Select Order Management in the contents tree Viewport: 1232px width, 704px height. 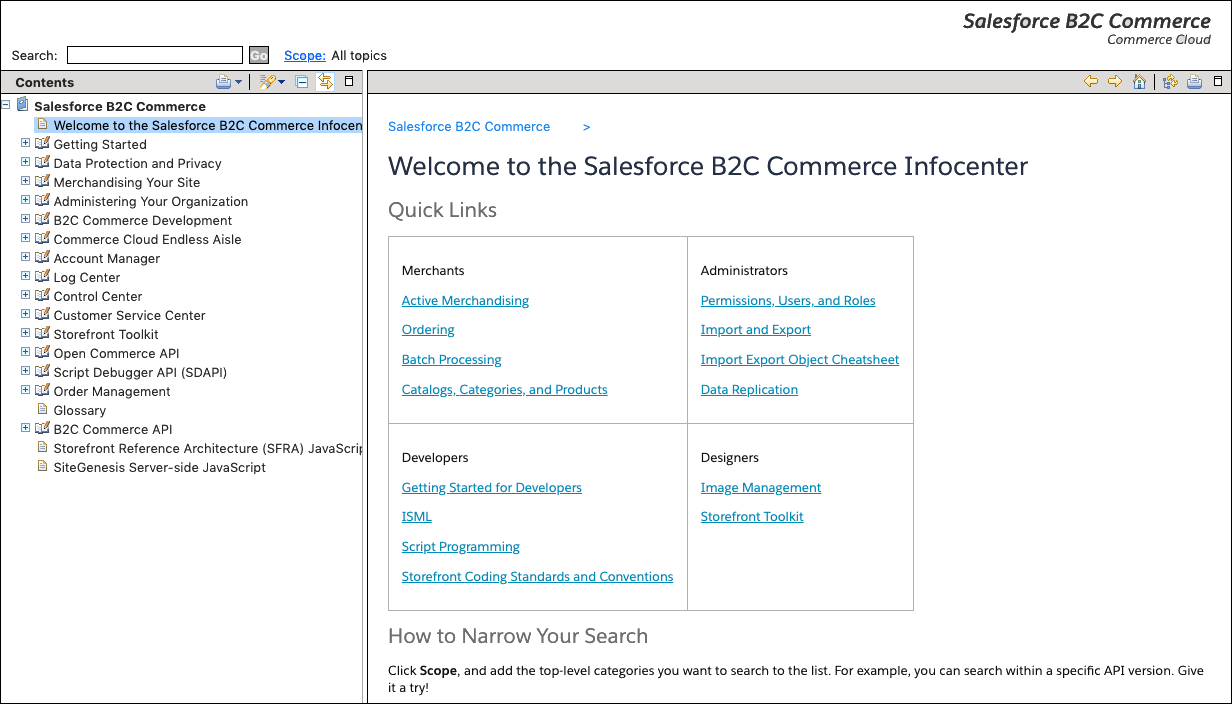(112, 391)
